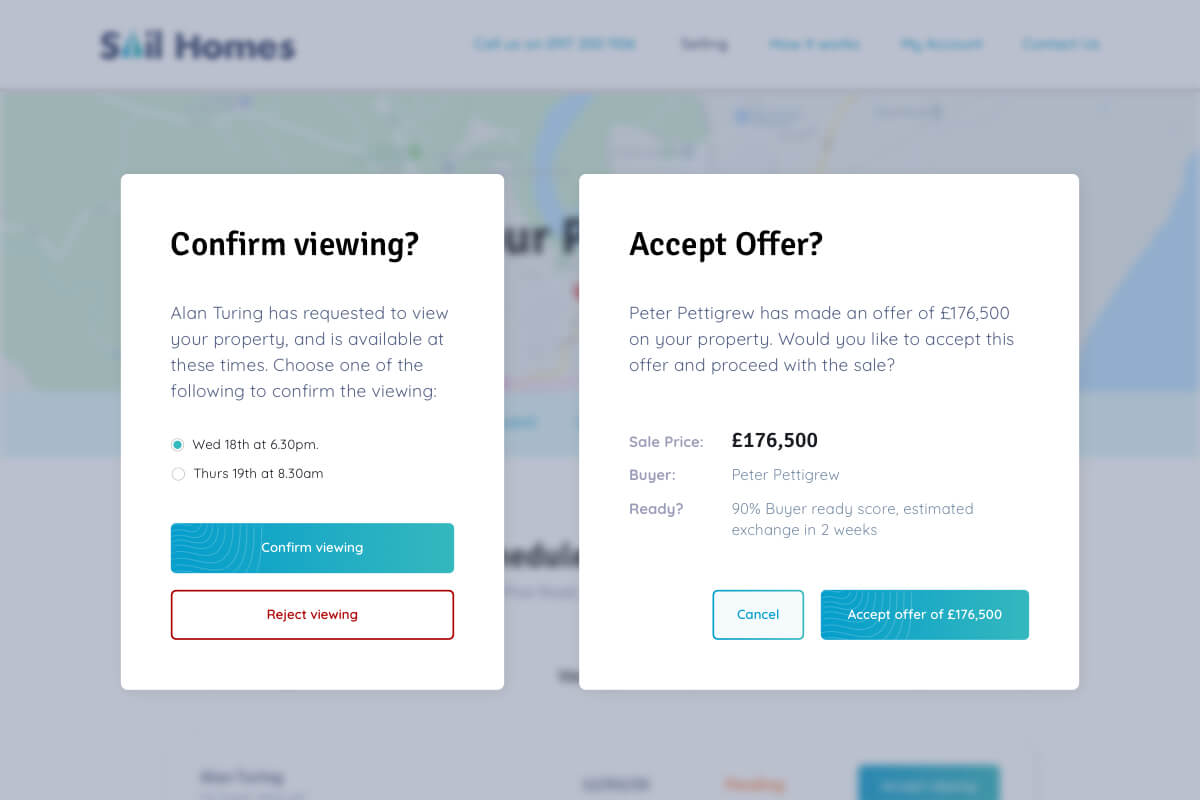The width and height of the screenshot is (1200, 800).
Task: Click the call us phone number link
Action: [556, 44]
